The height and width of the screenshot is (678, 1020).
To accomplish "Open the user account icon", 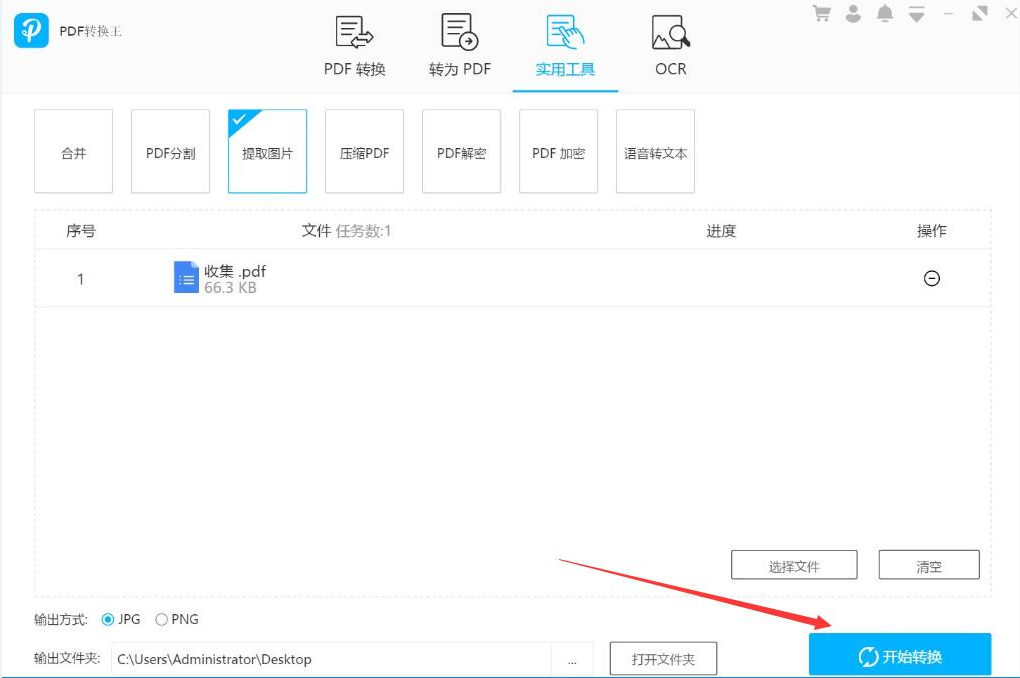I will 853,14.
